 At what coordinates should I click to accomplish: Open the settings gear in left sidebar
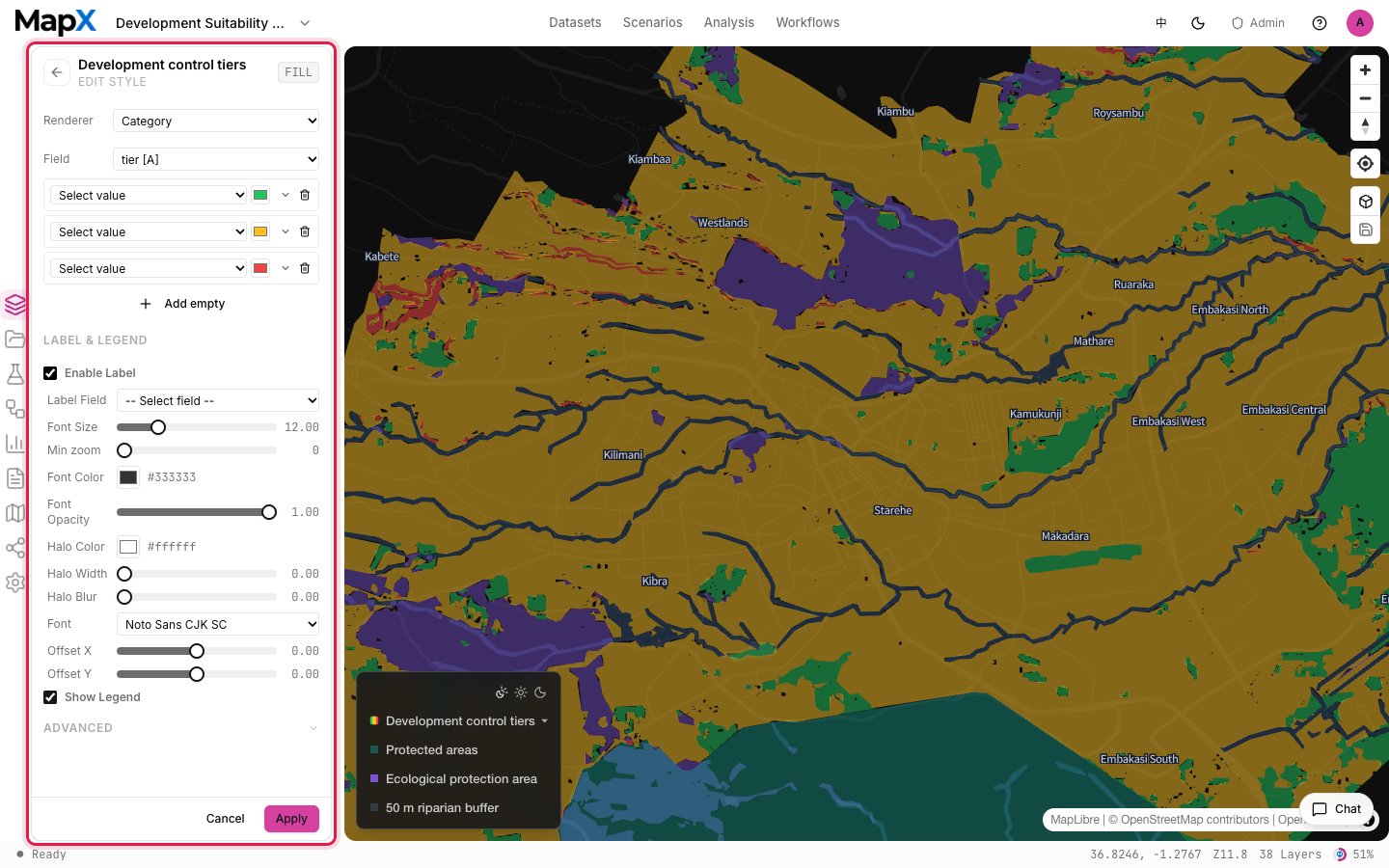[x=14, y=583]
